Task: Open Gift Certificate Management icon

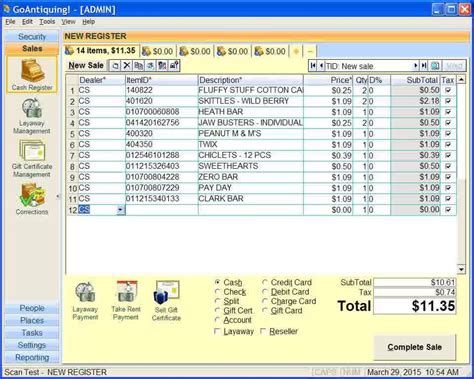Action: point(32,159)
